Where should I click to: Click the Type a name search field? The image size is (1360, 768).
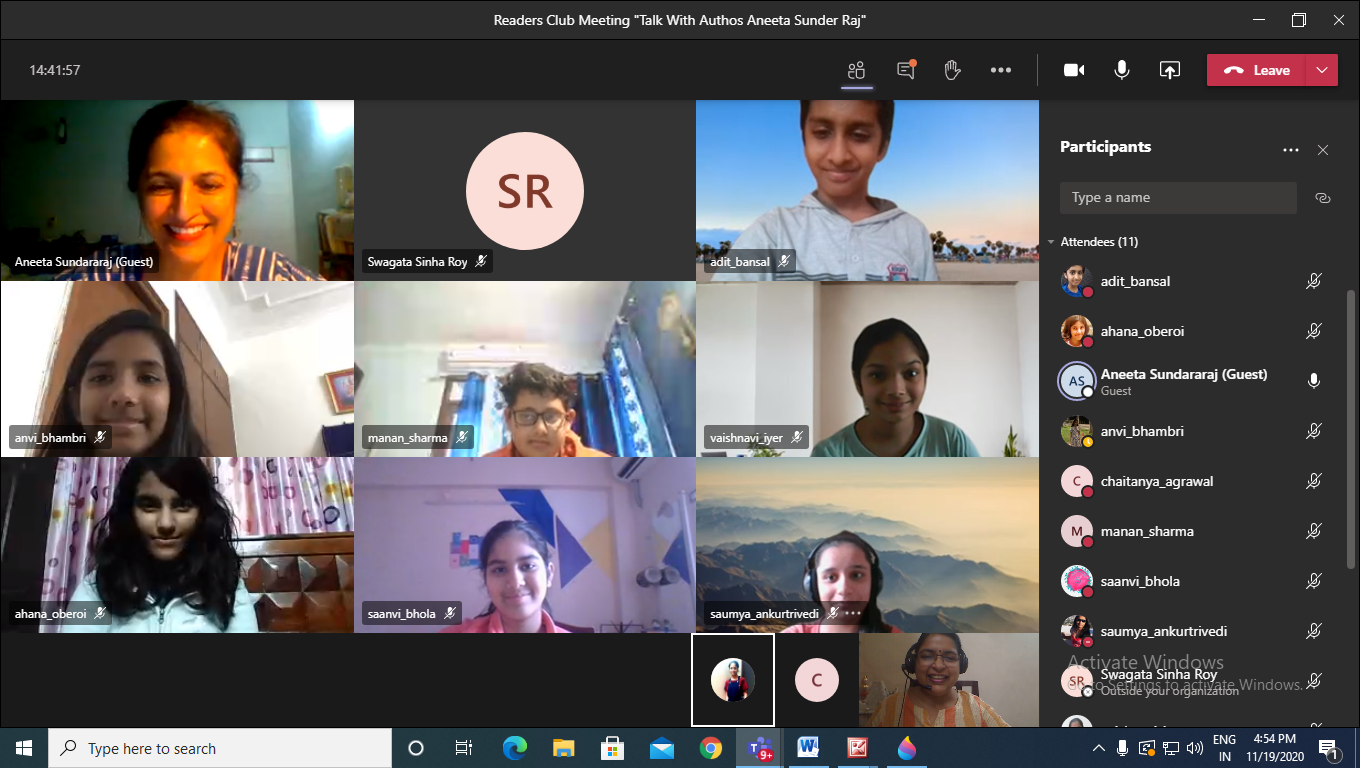click(x=1178, y=198)
